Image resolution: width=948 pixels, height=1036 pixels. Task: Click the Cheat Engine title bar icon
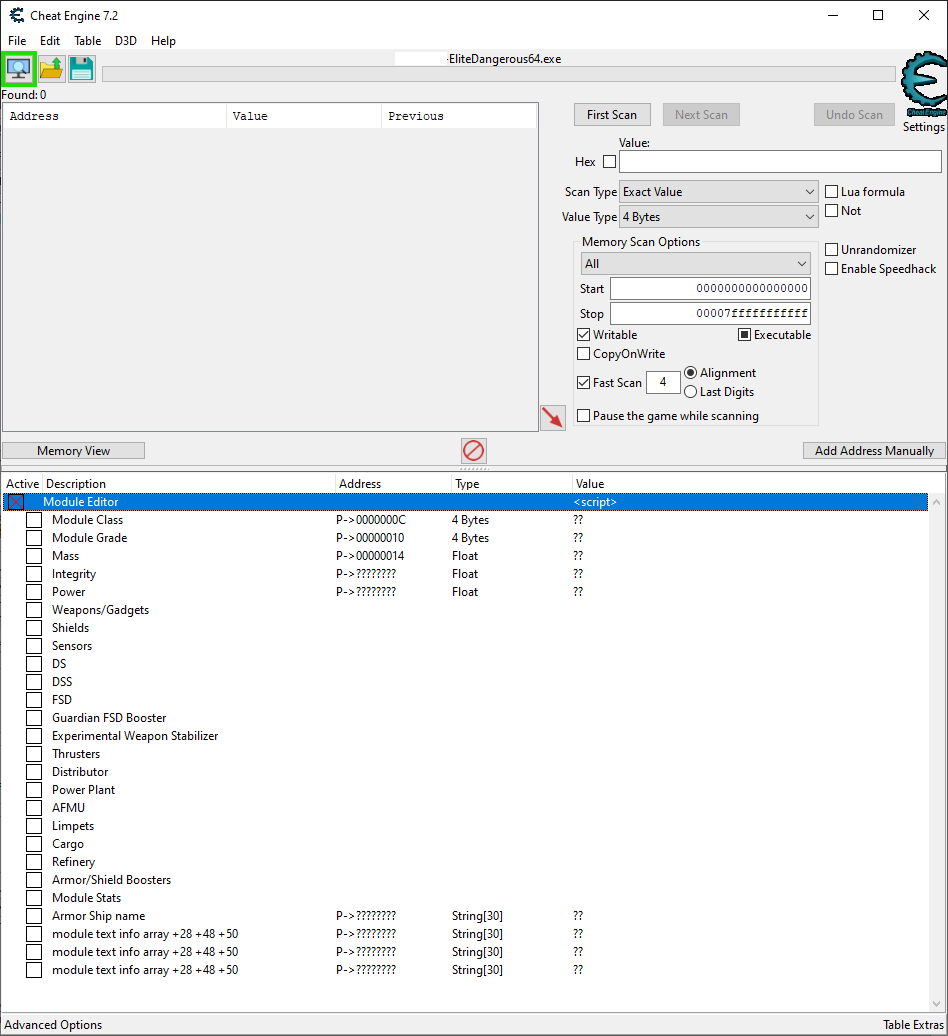click(x=17, y=16)
